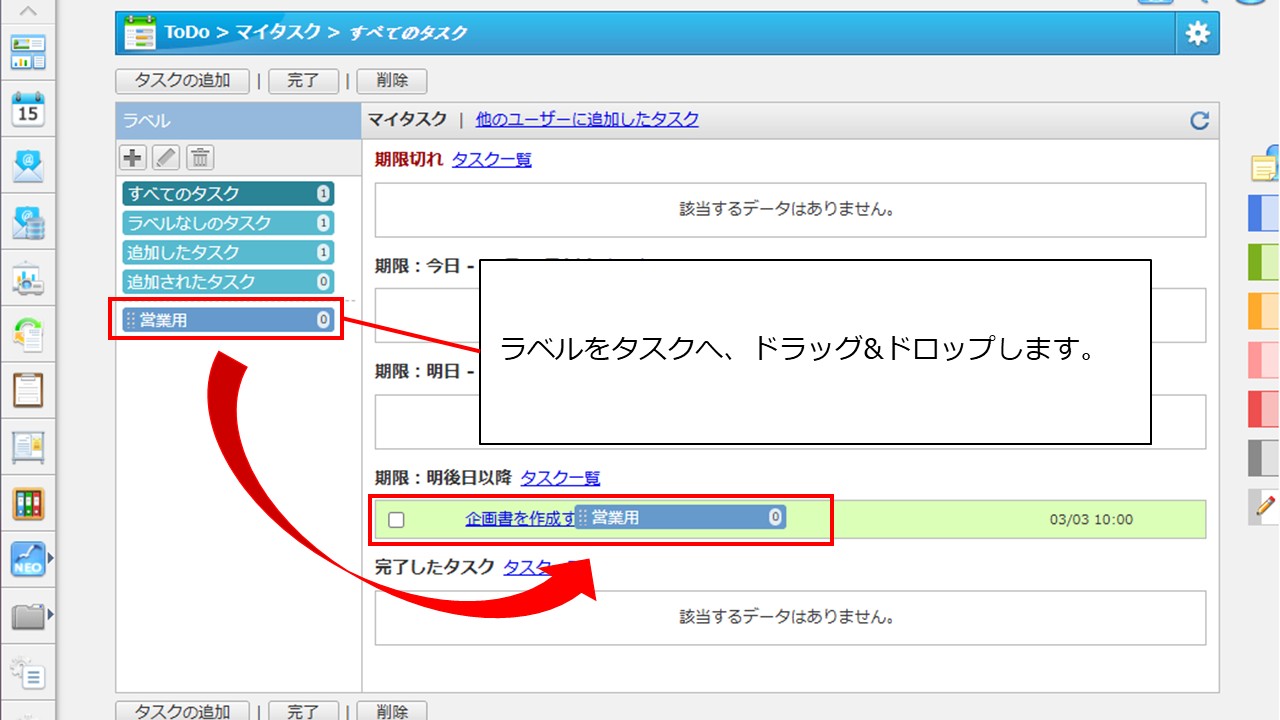Open the 企画書を作成 task link
The image size is (1280, 720).
pos(521,519)
